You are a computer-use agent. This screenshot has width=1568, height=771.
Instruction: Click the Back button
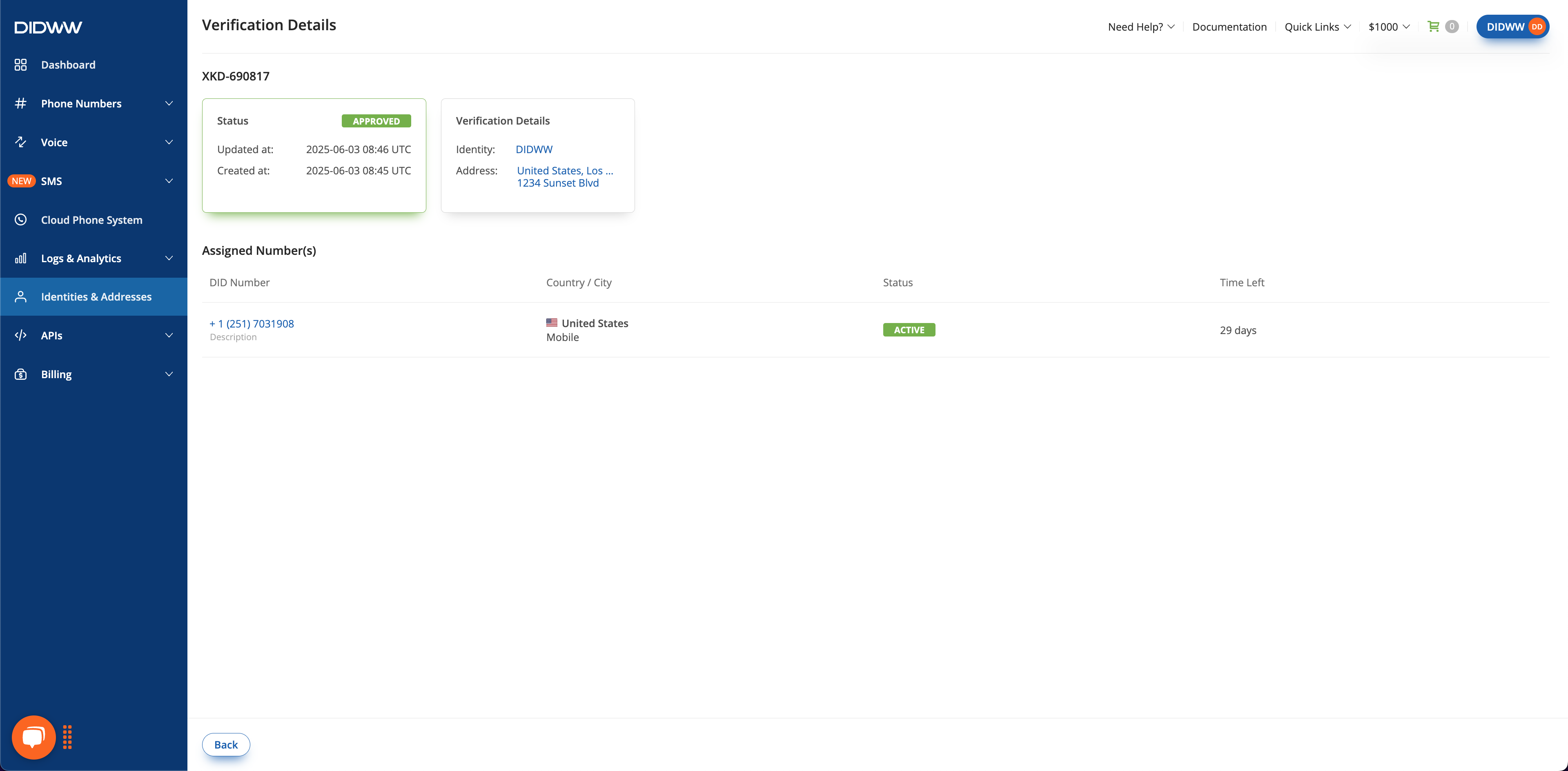(x=226, y=744)
